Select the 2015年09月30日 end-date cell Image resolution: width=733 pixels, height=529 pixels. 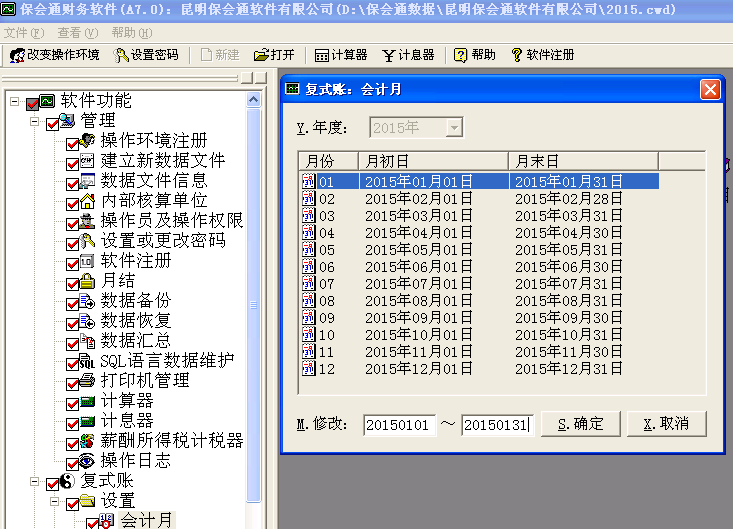(x=568, y=318)
